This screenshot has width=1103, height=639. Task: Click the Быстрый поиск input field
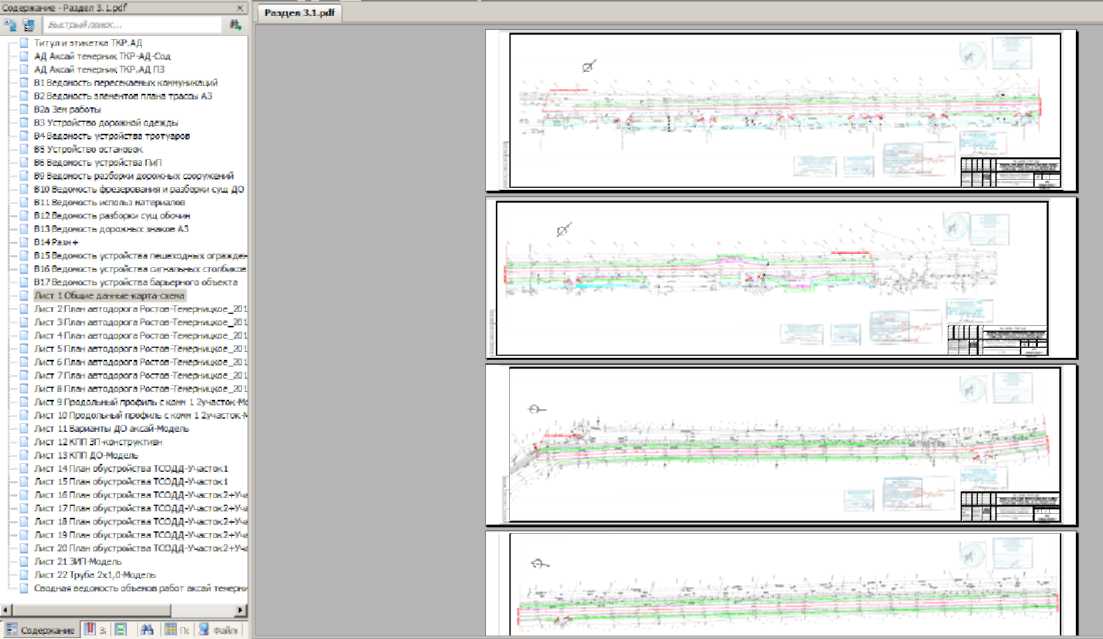point(132,25)
